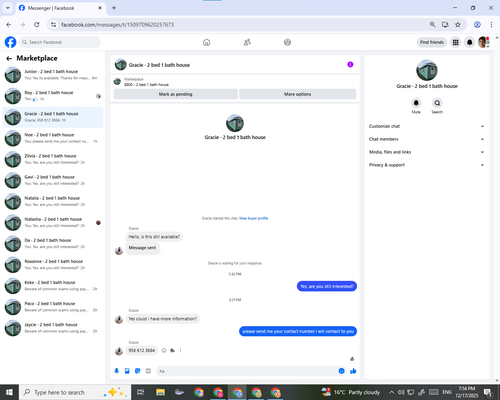The height and width of the screenshot is (400, 500).
Task: React to the 956 612 3684 message
Action: click(x=164, y=350)
